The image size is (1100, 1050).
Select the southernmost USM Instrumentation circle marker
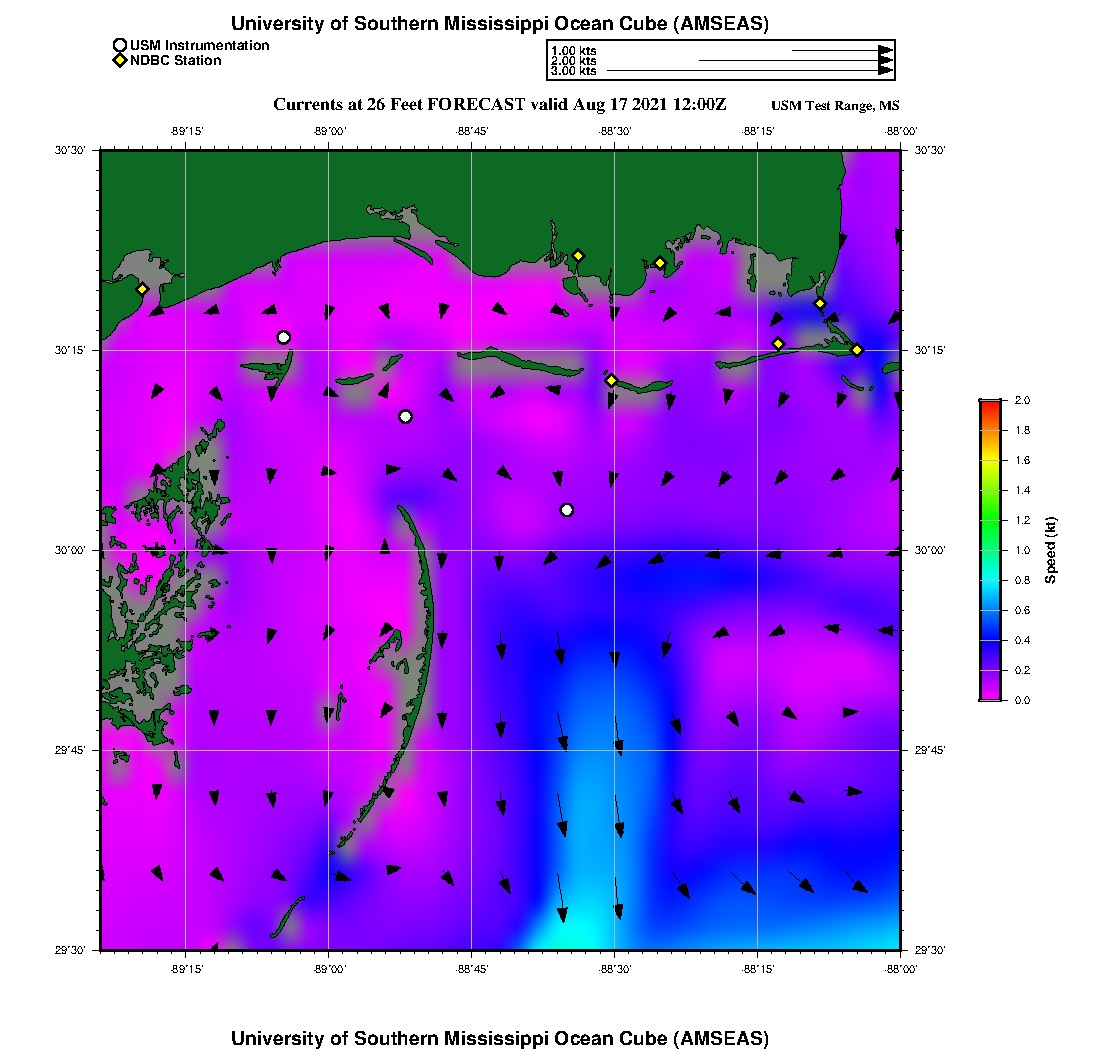click(x=567, y=510)
